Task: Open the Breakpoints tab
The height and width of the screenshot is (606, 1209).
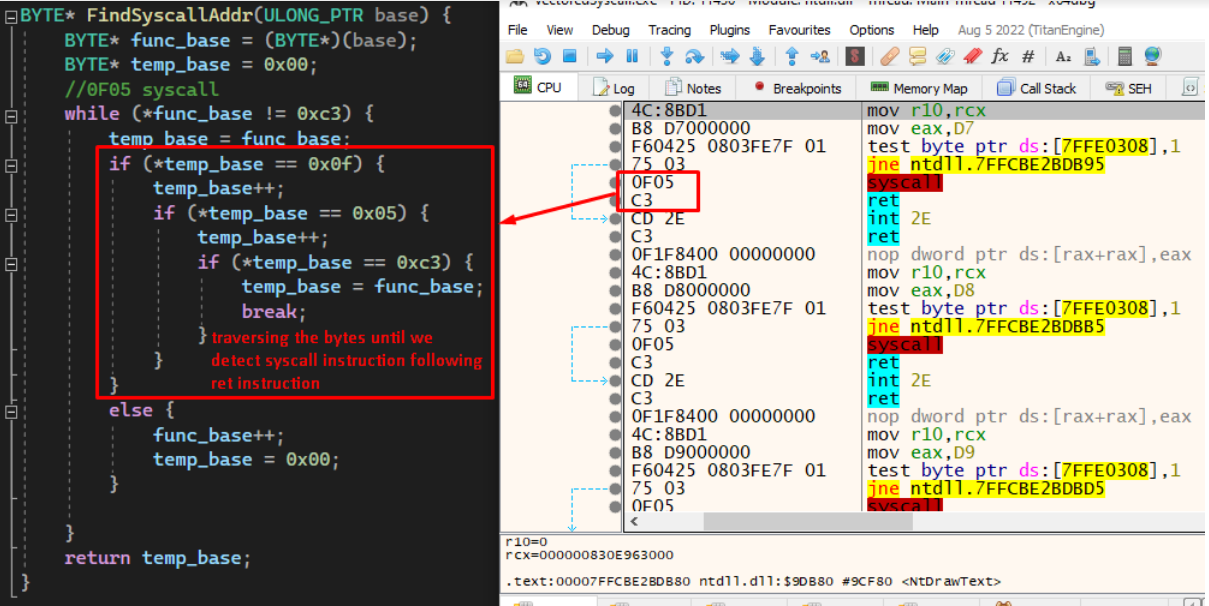Action: tap(797, 88)
